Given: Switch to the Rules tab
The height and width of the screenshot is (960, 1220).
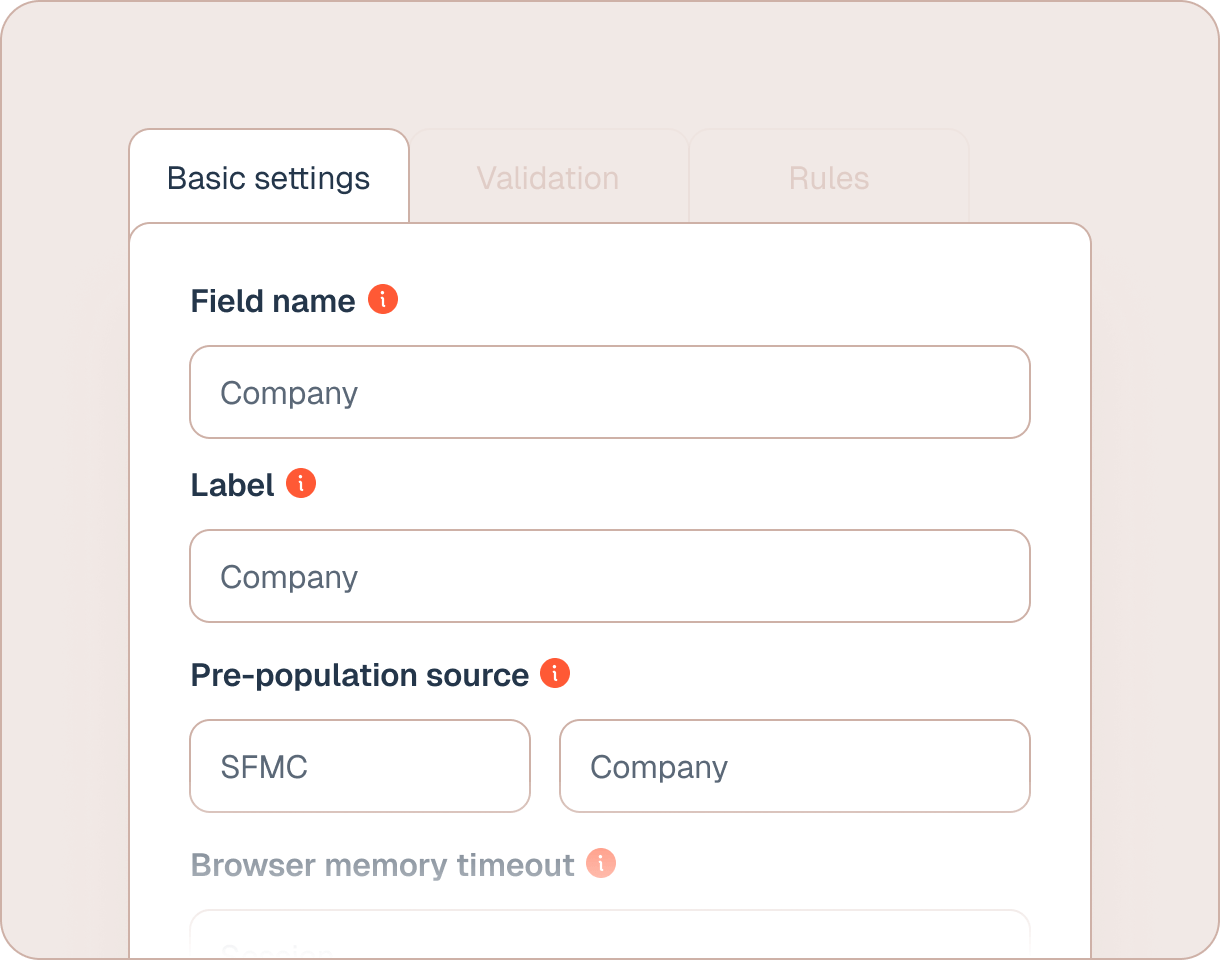Looking at the screenshot, I should (x=828, y=177).
